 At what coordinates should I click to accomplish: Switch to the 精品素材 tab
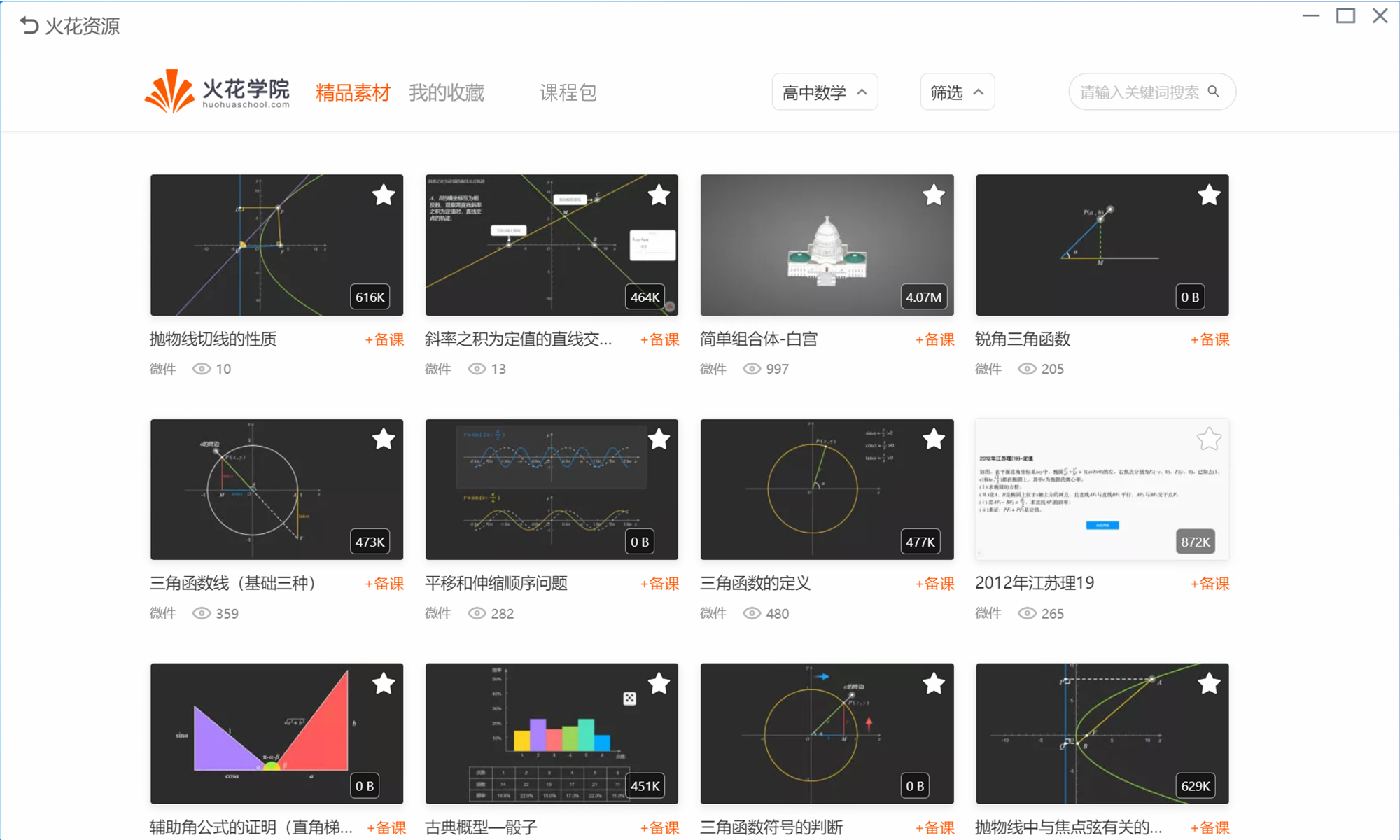tap(353, 92)
